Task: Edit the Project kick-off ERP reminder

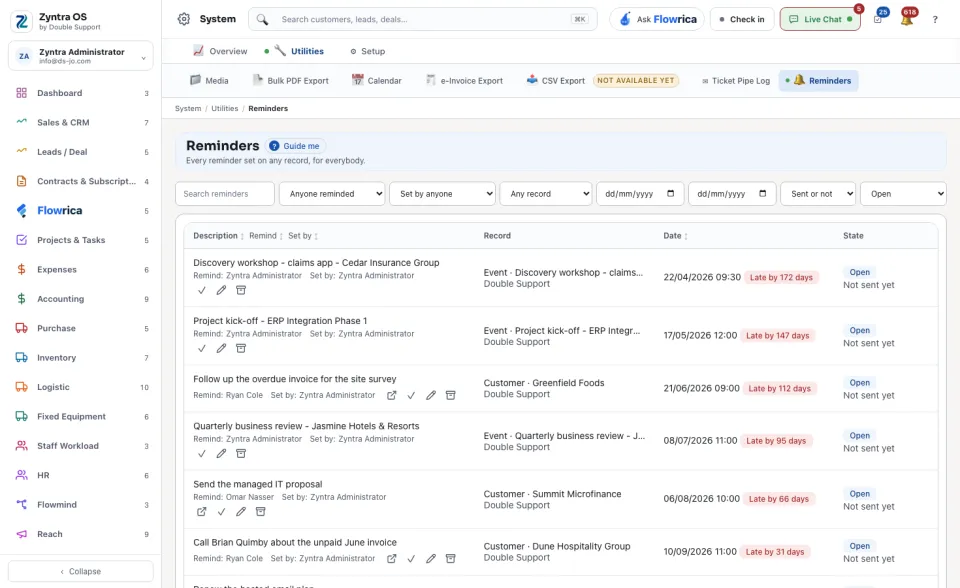Action: pyautogui.click(x=221, y=349)
